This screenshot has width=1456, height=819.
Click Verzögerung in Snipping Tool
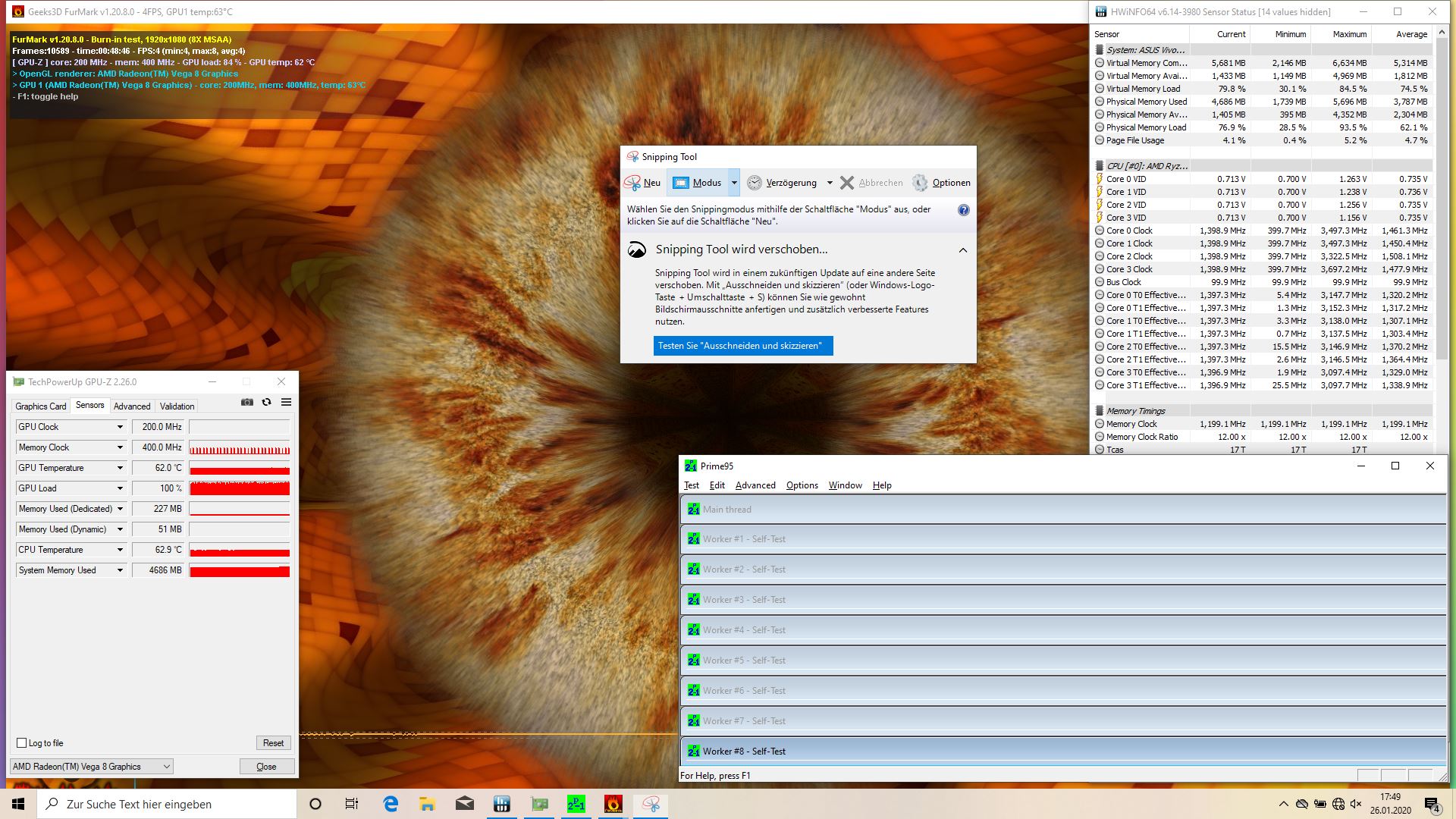[x=783, y=183]
